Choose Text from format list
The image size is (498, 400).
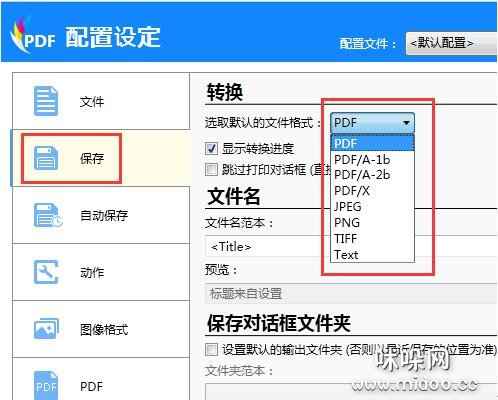click(x=372, y=255)
